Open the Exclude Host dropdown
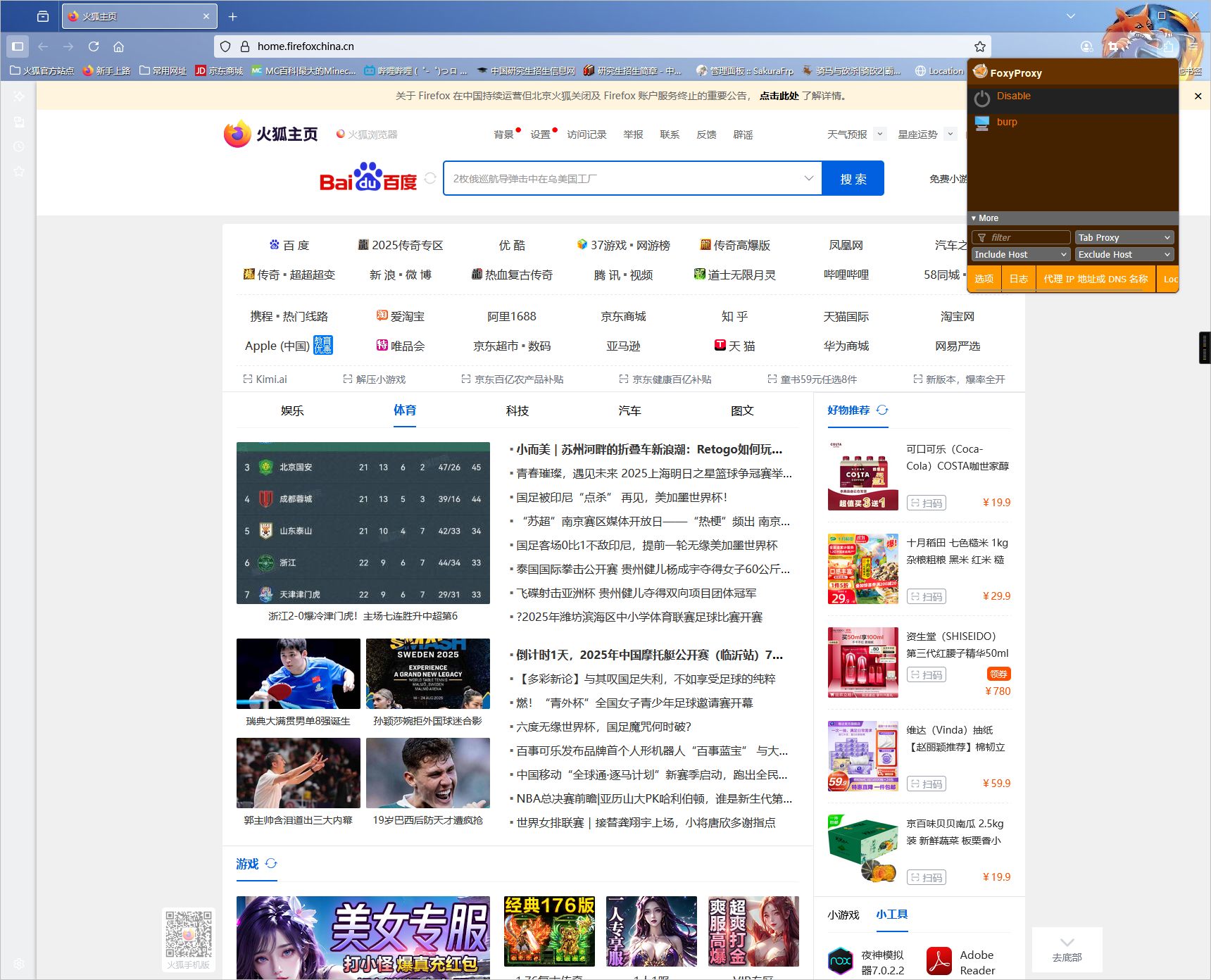This screenshot has width=1211, height=980. click(x=1124, y=254)
